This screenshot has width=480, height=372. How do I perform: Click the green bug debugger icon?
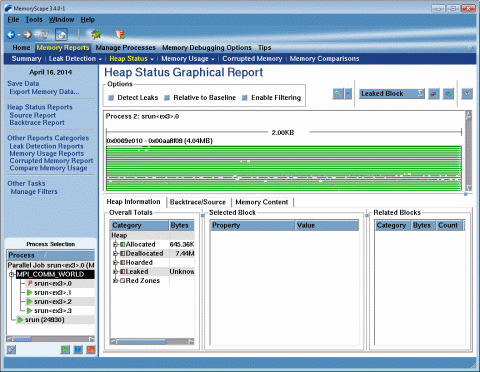point(96,34)
